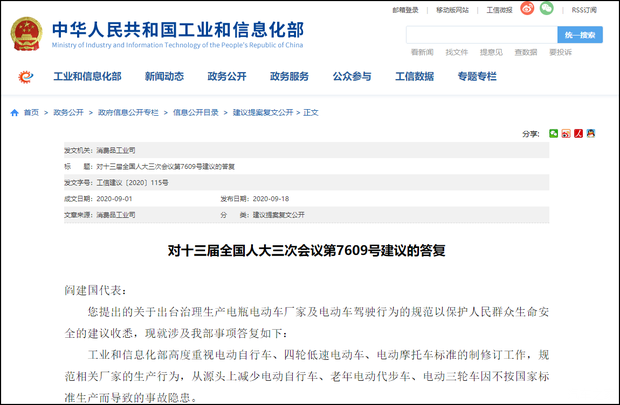Open 工业和信息化部 menu
The height and width of the screenshot is (405, 620).
87,76
